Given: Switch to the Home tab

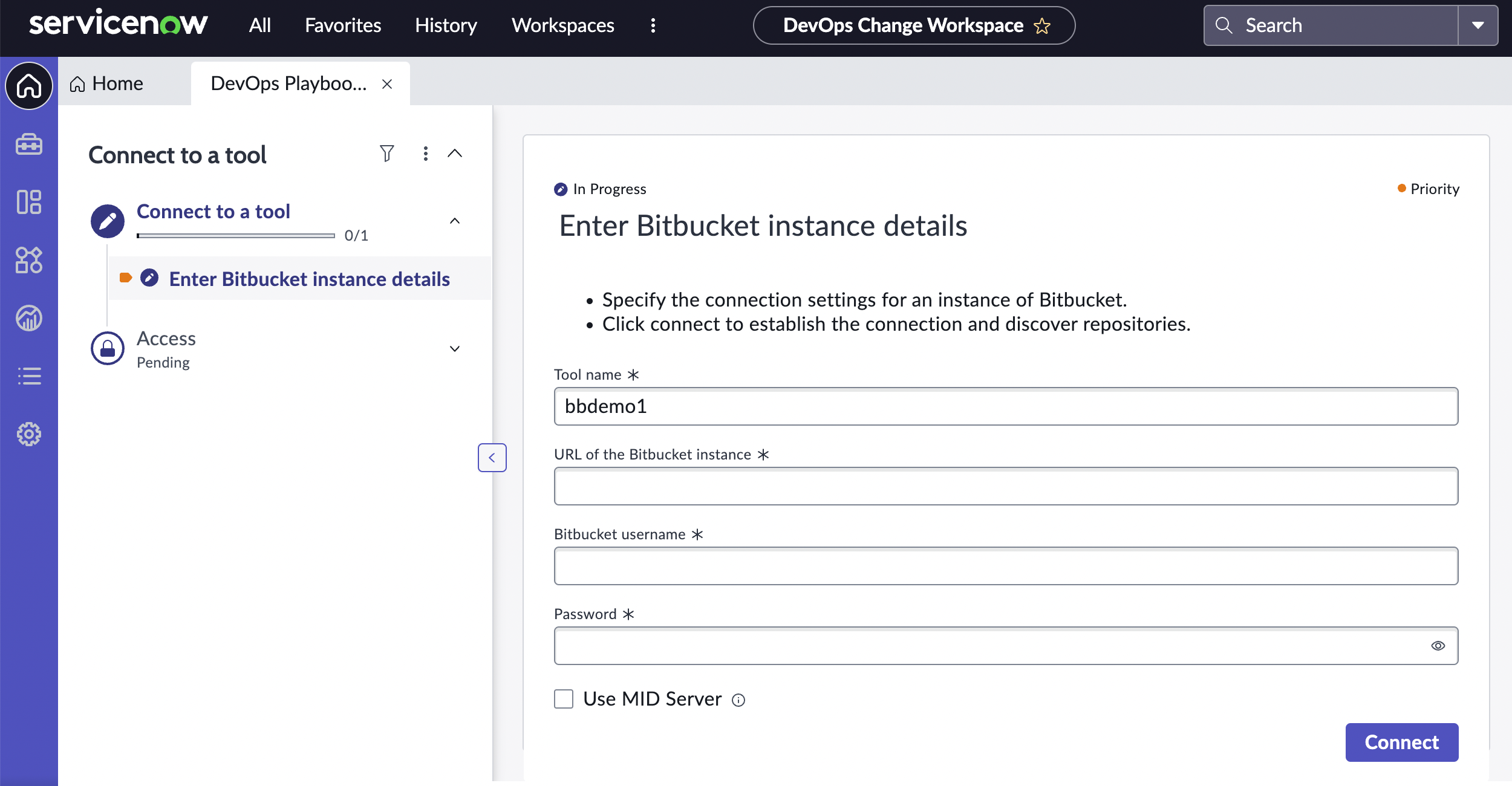Looking at the screenshot, I should [107, 83].
